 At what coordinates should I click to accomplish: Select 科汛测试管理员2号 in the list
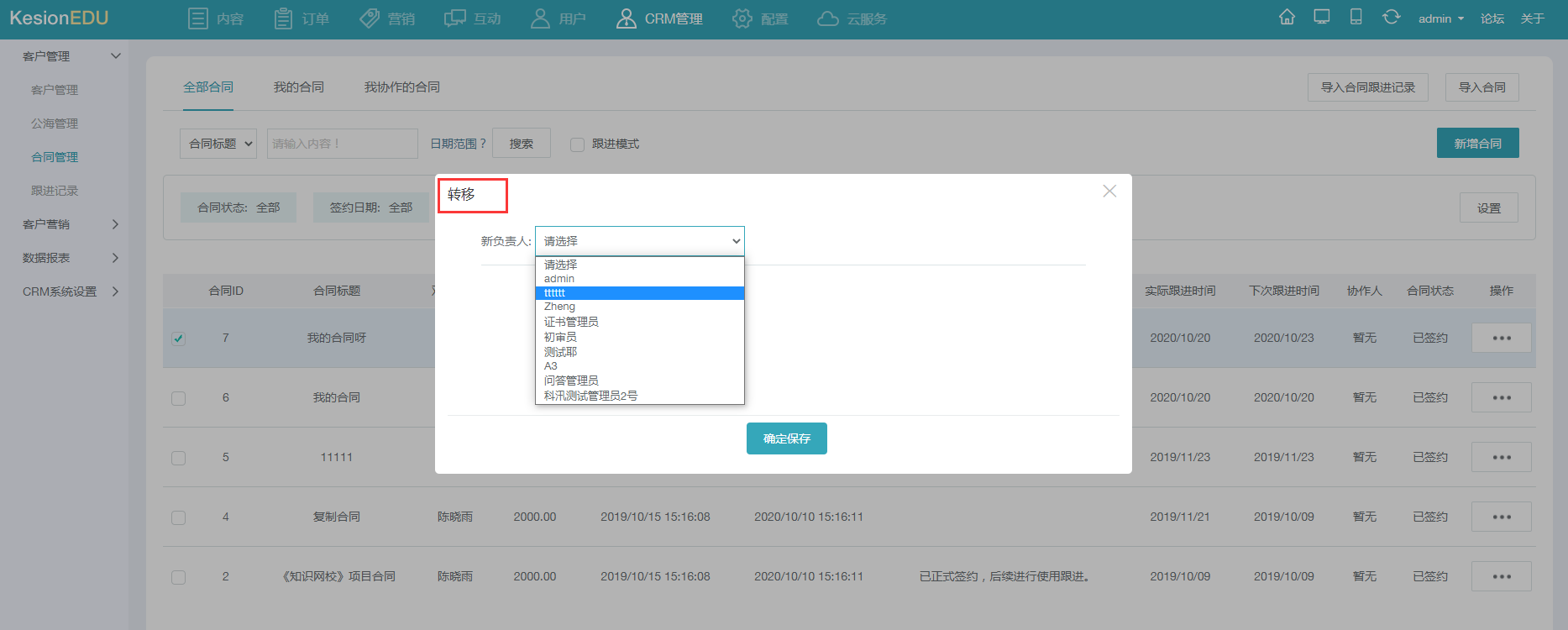(640, 396)
